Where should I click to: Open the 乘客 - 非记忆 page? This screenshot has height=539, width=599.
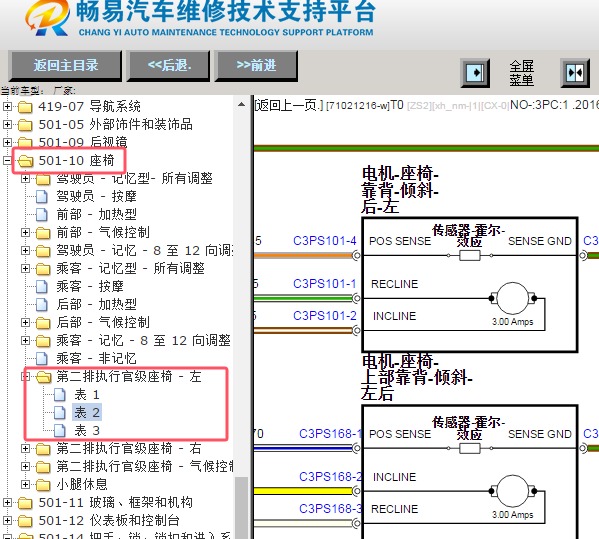(x=96, y=358)
